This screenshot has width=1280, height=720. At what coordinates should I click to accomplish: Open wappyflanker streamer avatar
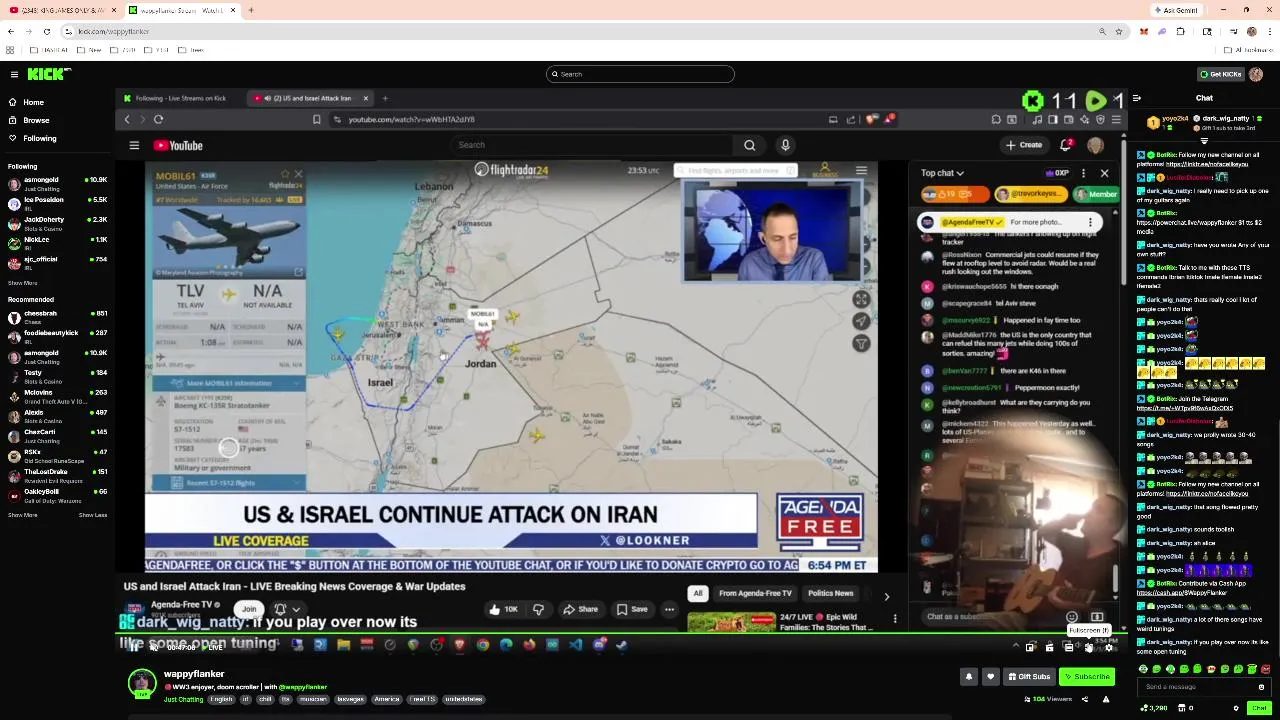coord(142,683)
